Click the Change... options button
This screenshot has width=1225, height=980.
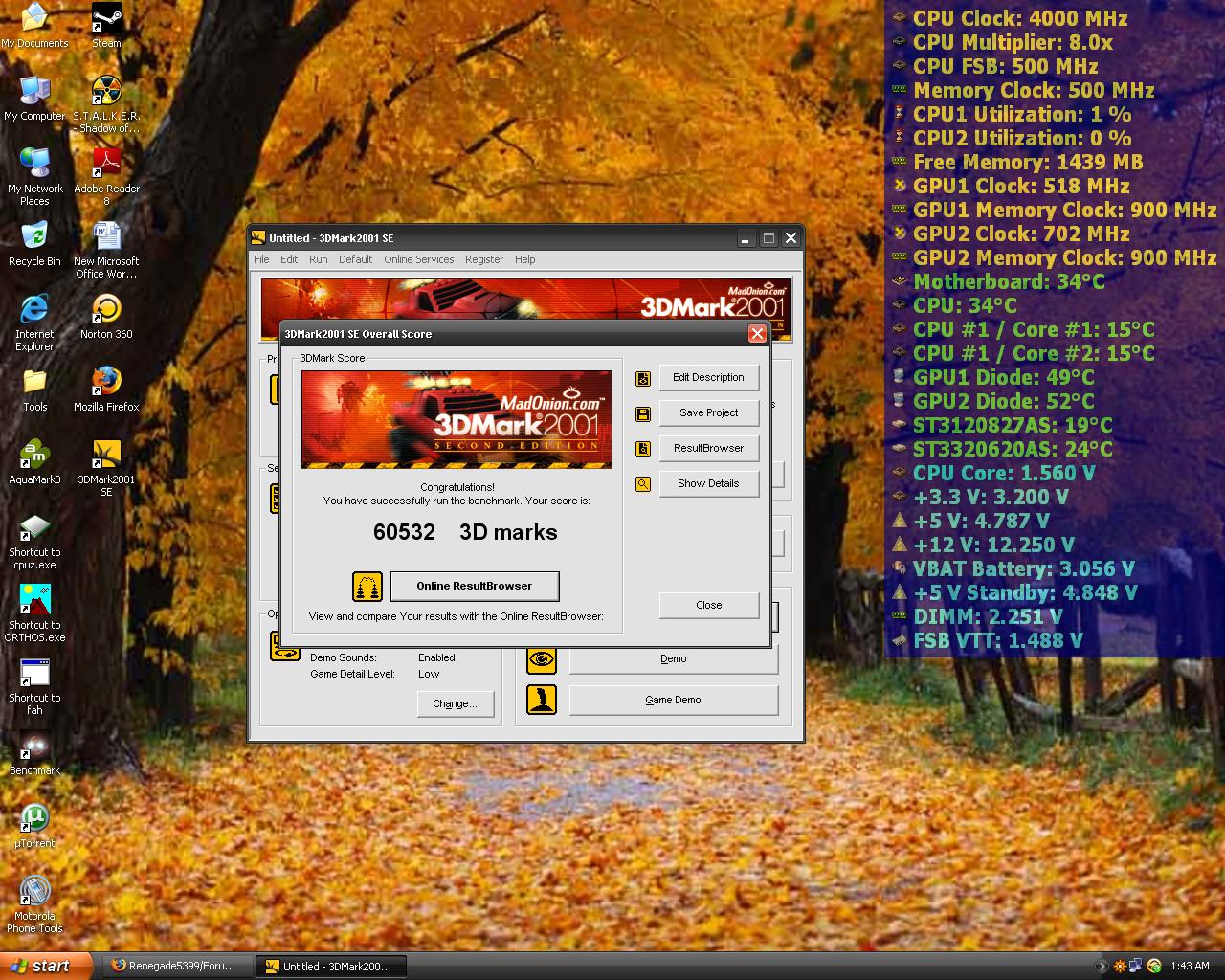(x=456, y=703)
